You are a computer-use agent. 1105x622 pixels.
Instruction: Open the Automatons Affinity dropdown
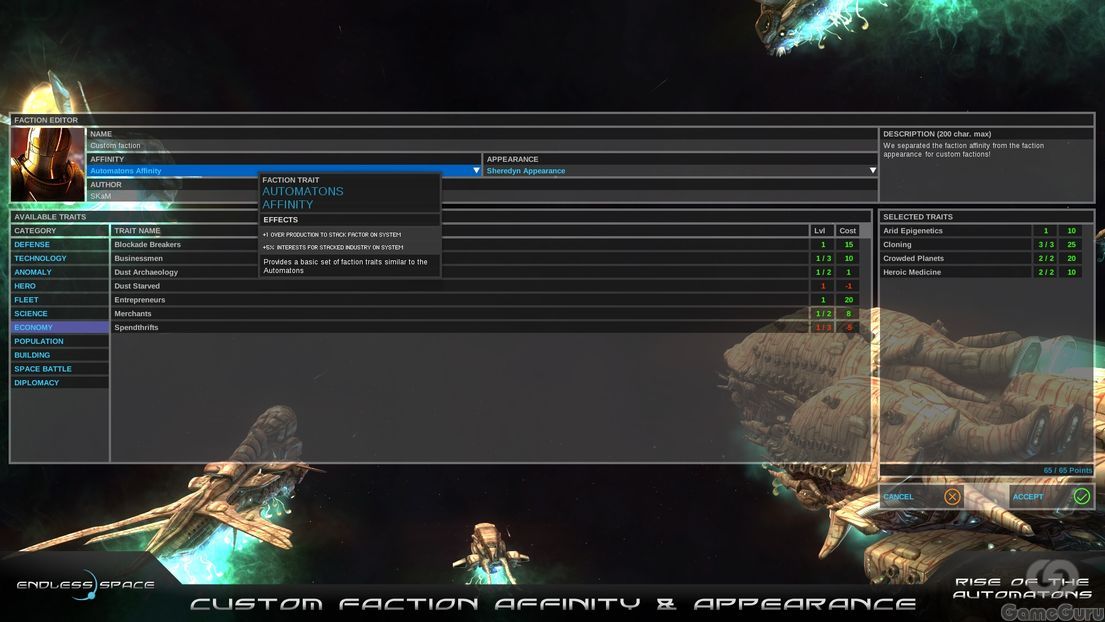[284, 170]
